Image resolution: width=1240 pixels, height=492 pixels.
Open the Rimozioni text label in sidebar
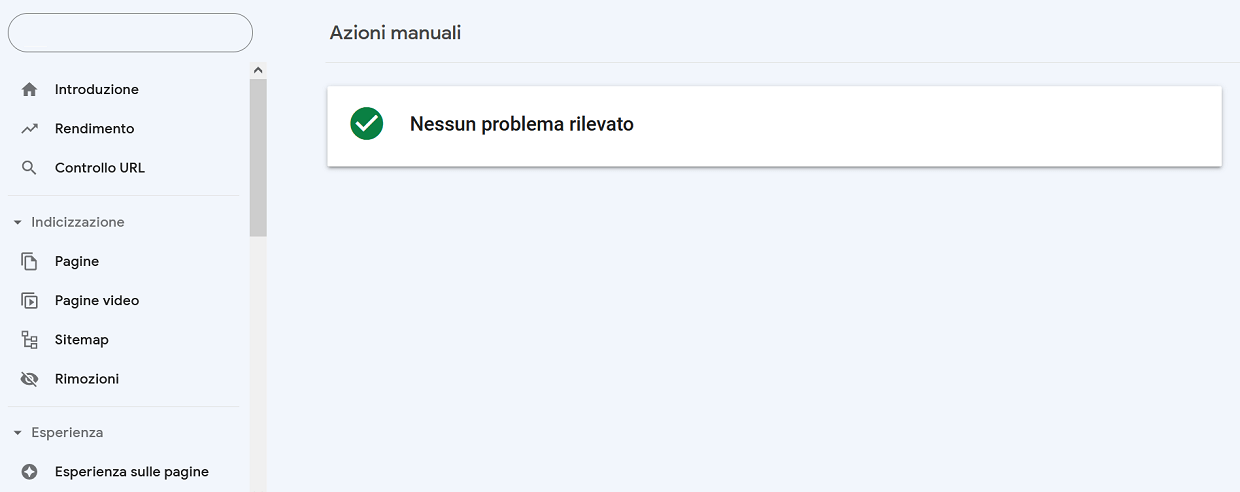(x=86, y=379)
